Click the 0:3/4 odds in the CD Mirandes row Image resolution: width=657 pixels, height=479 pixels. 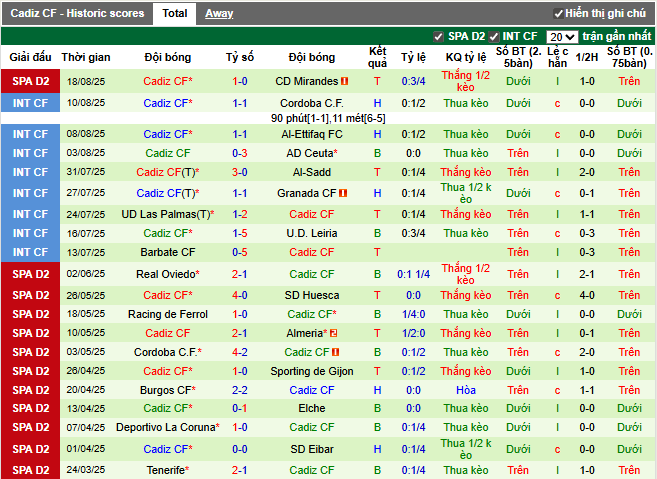413,81
